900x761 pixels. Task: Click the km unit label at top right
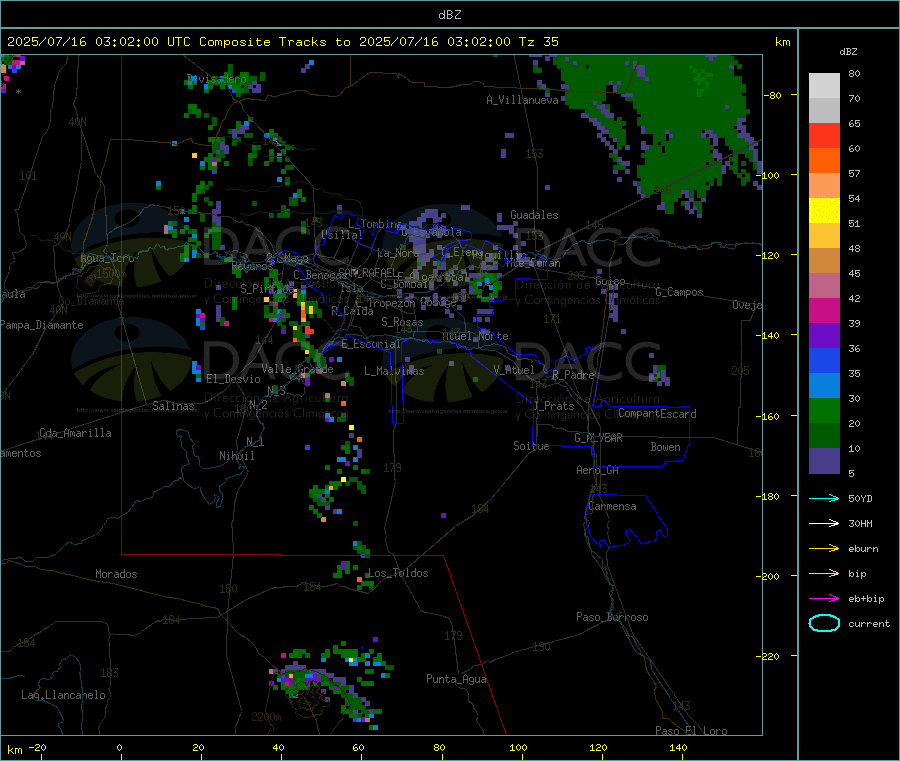pos(782,42)
